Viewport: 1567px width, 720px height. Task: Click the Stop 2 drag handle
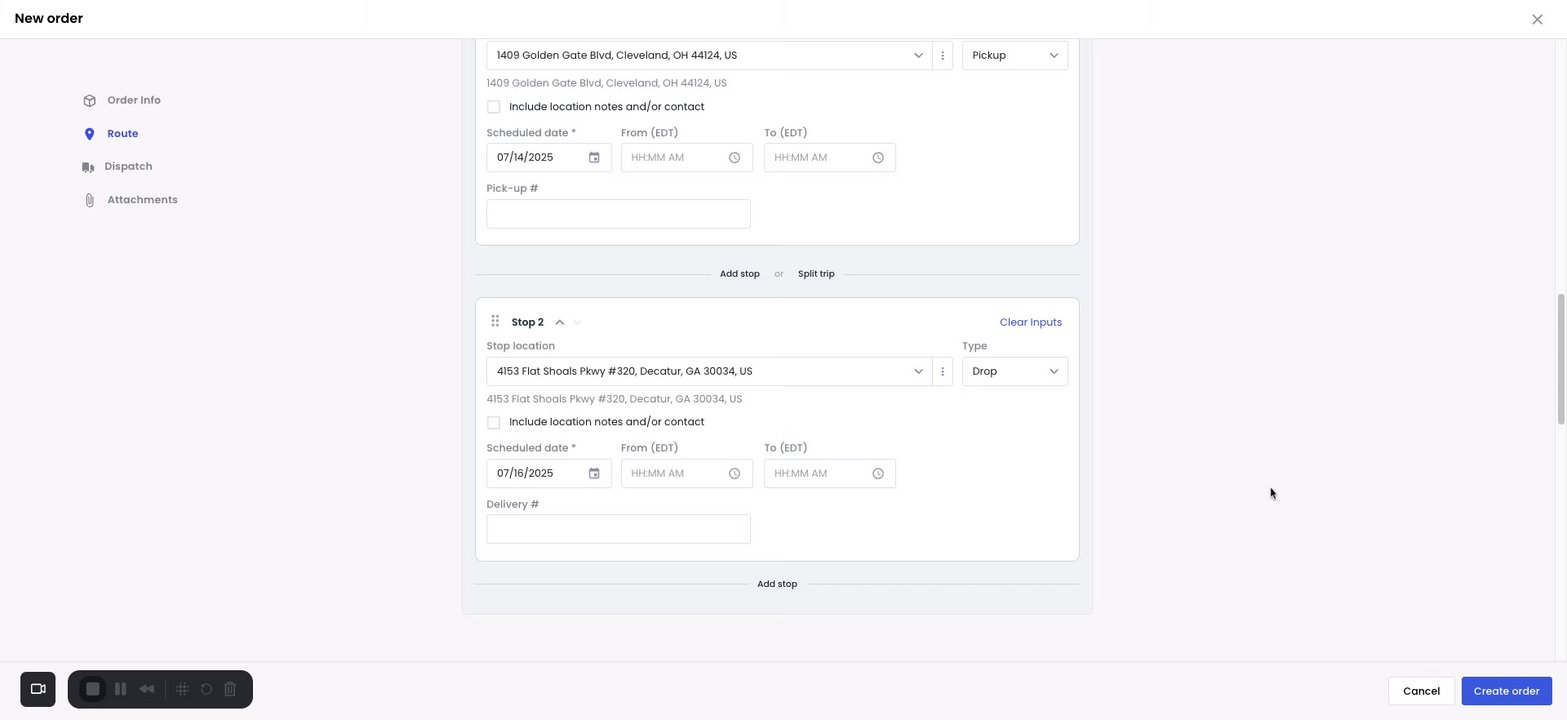(x=495, y=322)
